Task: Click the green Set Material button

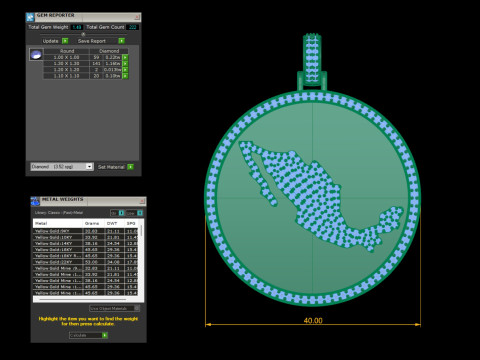Action: pyautogui.click(x=130, y=167)
